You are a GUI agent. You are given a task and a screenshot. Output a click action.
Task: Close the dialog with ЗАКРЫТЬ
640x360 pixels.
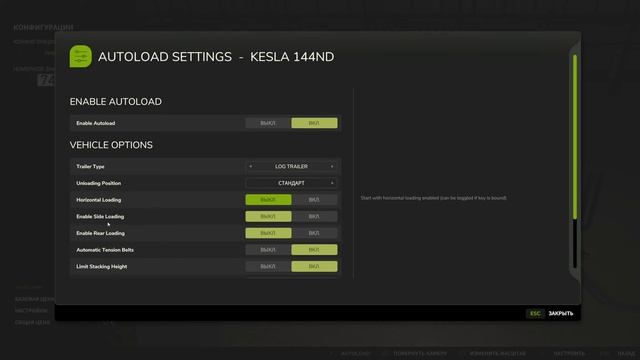coord(561,313)
